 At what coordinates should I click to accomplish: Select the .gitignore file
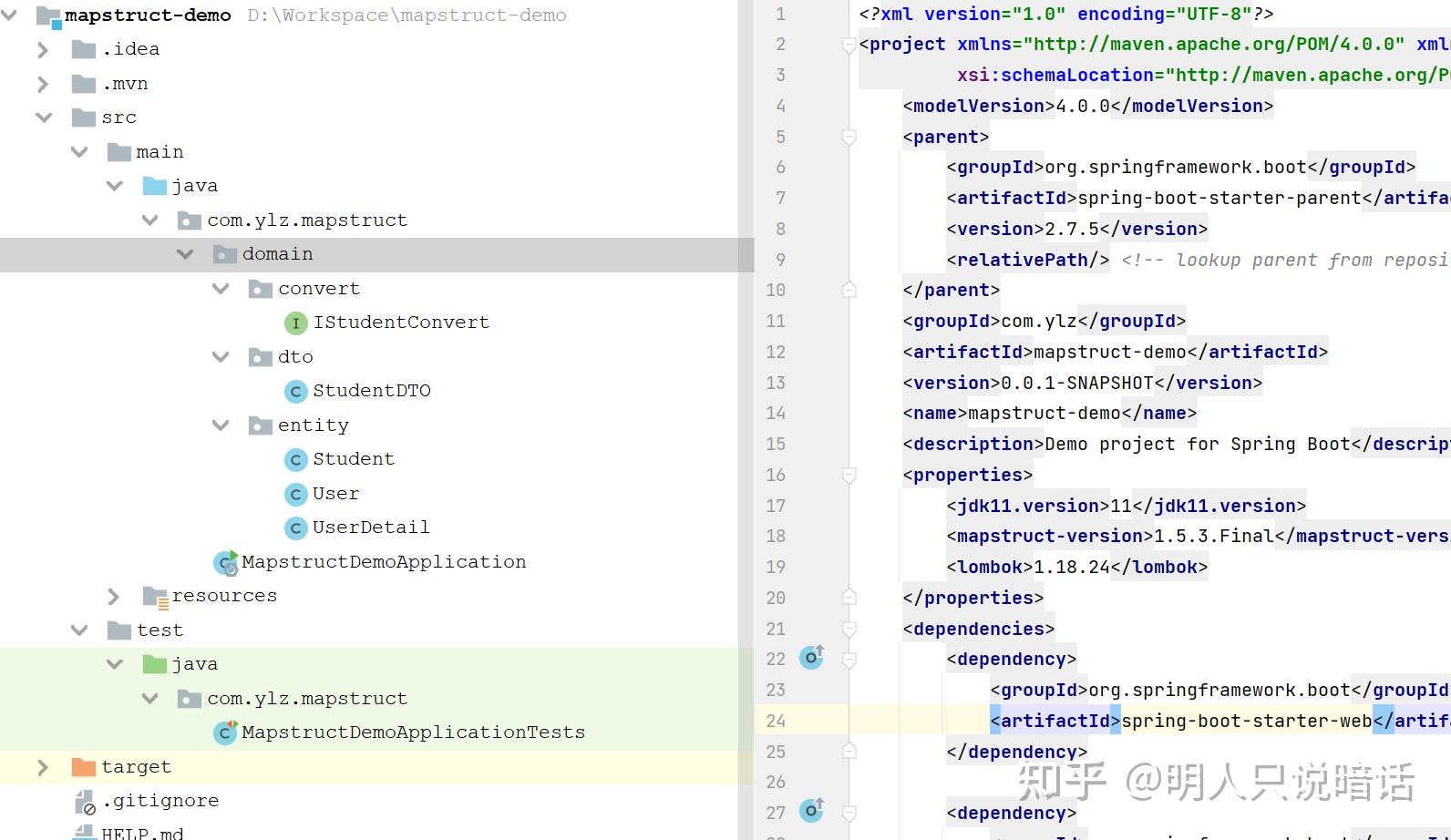click(x=160, y=801)
